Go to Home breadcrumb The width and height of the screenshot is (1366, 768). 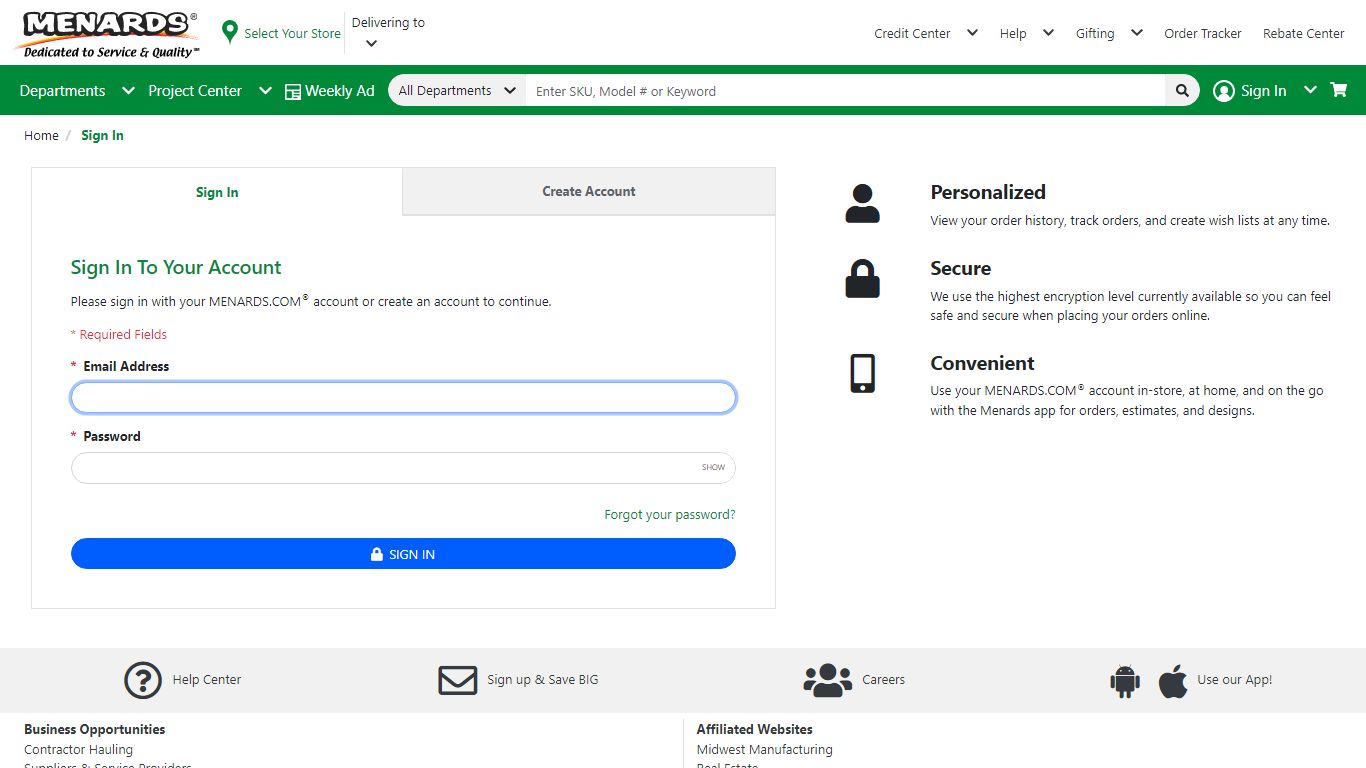tap(41, 136)
